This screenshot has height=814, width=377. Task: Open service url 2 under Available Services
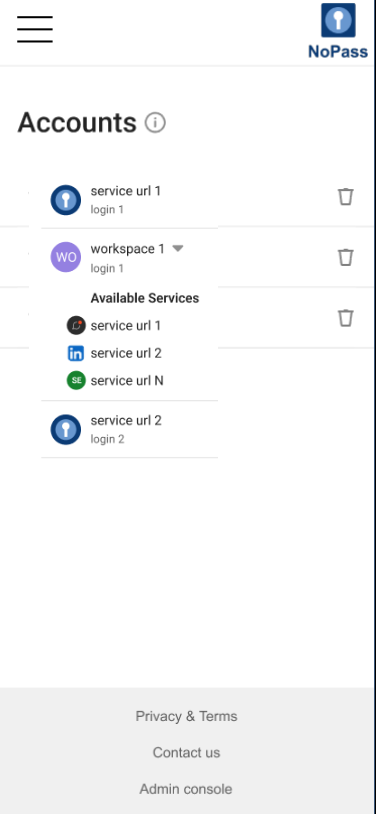(126, 354)
